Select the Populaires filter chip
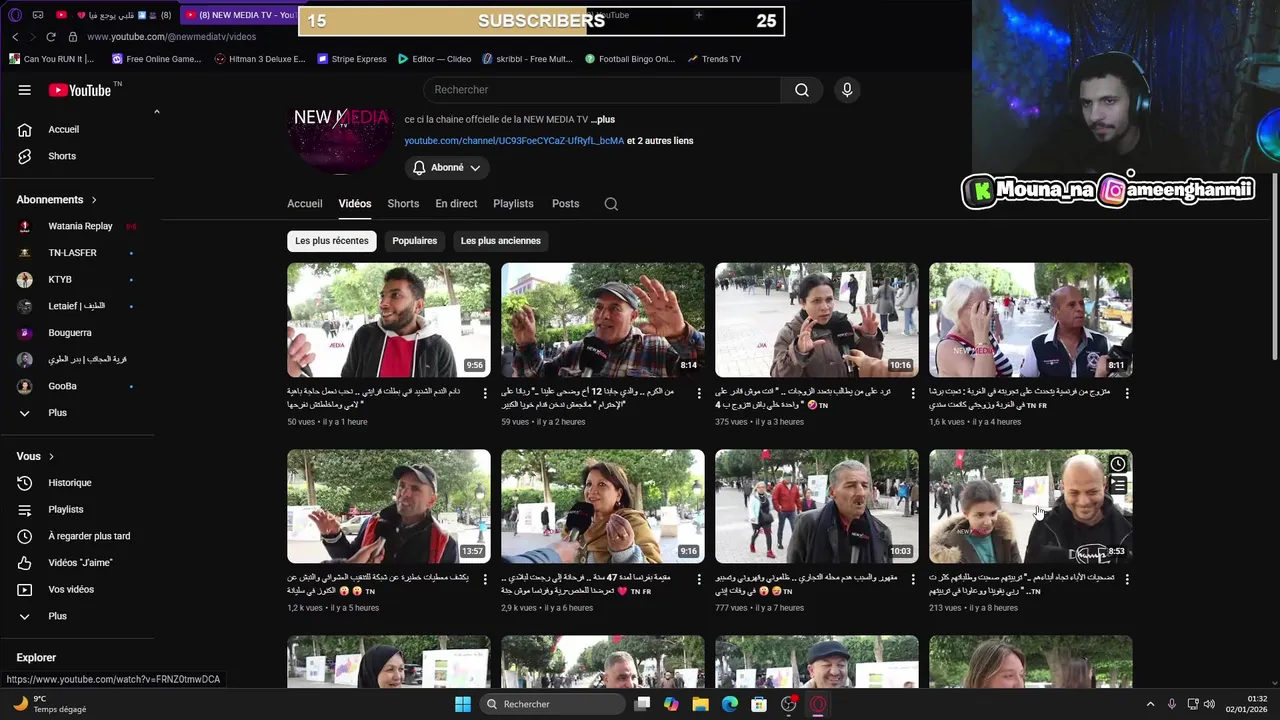This screenshot has height=720, width=1280. coord(415,241)
